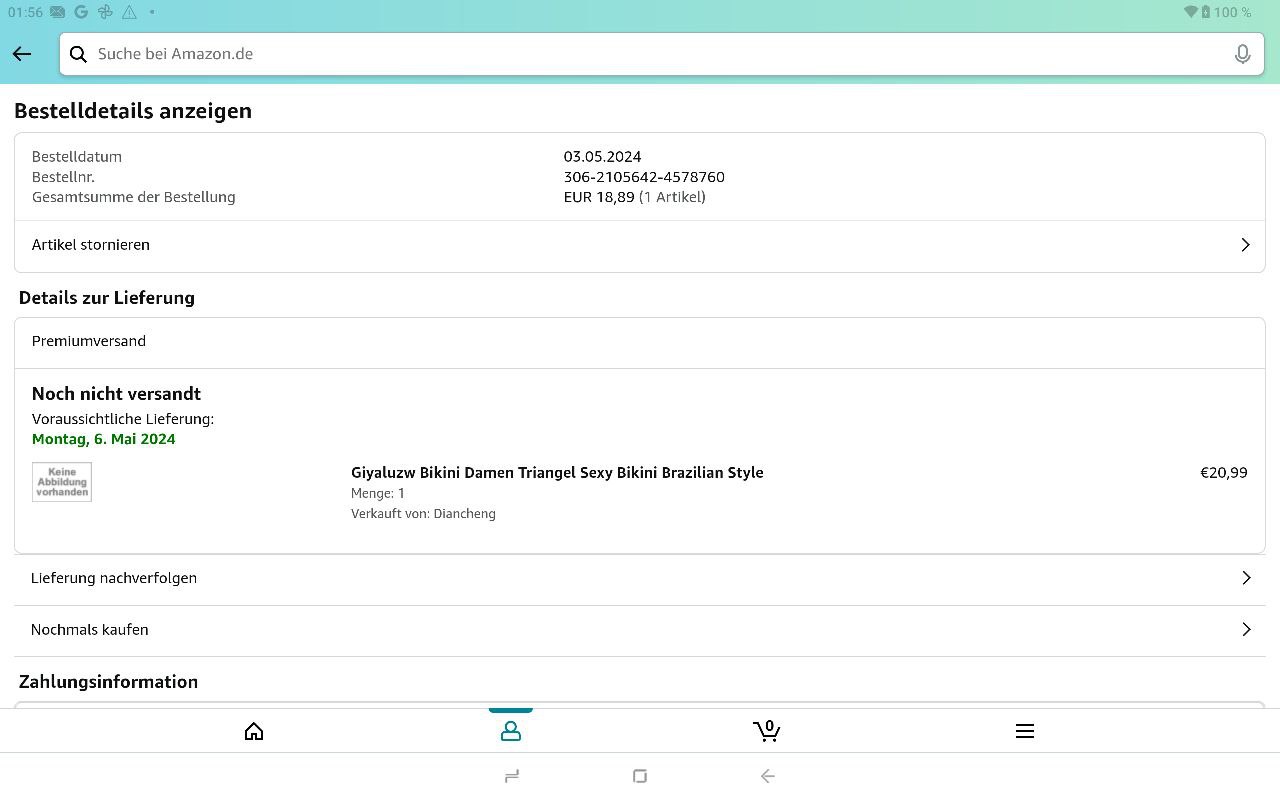Viewport: 1280px width, 800px height.
Task: Open the account profile tab
Action: tap(511, 731)
